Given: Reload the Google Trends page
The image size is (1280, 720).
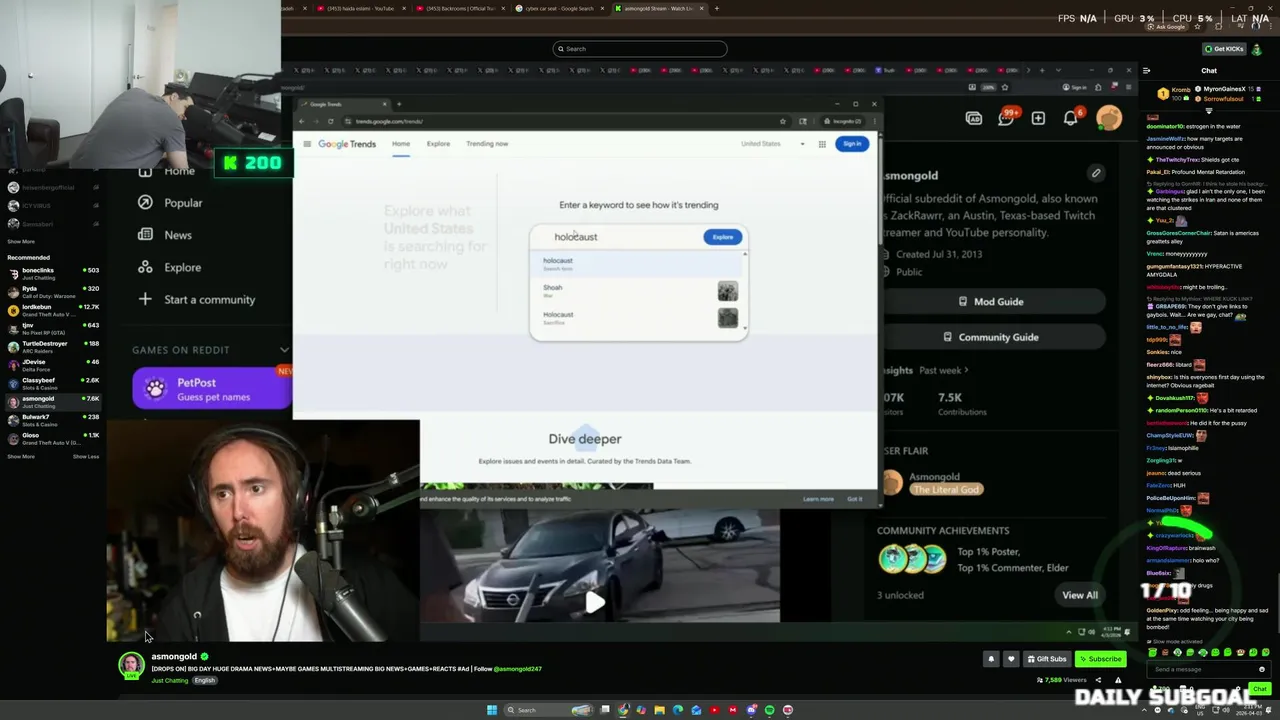Looking at the screenshot, I should pyautogui.click(x=330, y=121).
